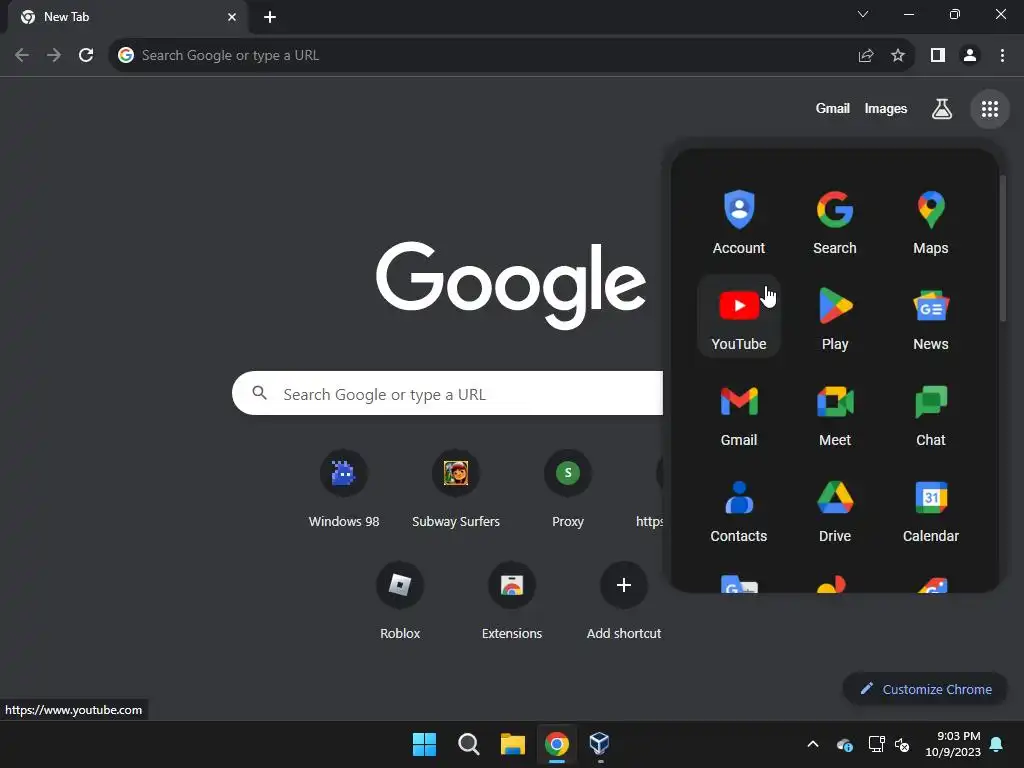The height and width of the screenshot is (768, 1024).
Task: Reload the current page
Action: [x=86, y=56]
